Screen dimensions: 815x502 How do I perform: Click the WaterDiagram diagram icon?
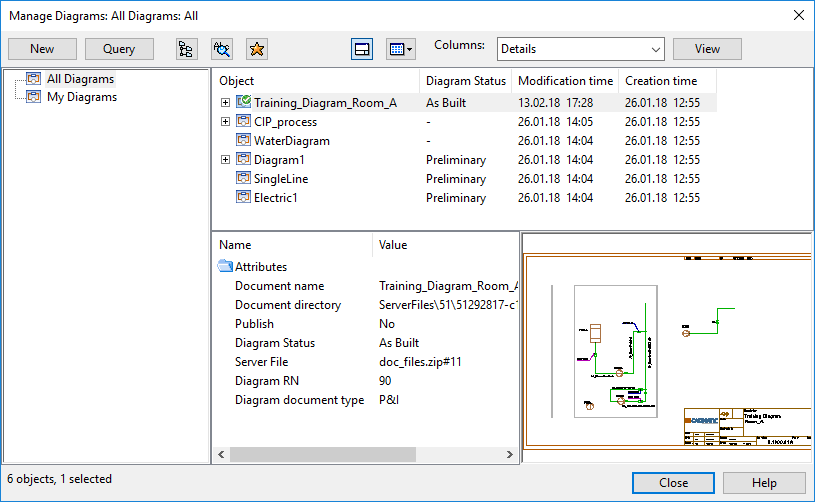point(243,141)
